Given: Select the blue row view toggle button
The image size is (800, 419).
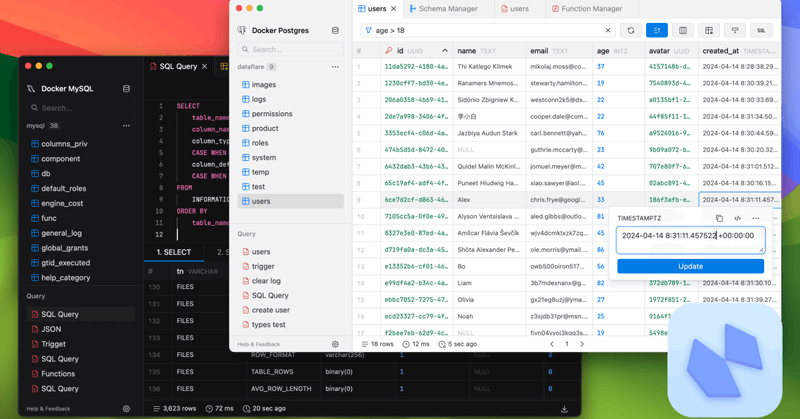Looking at the screenshot, I should [x=657, y=31].
